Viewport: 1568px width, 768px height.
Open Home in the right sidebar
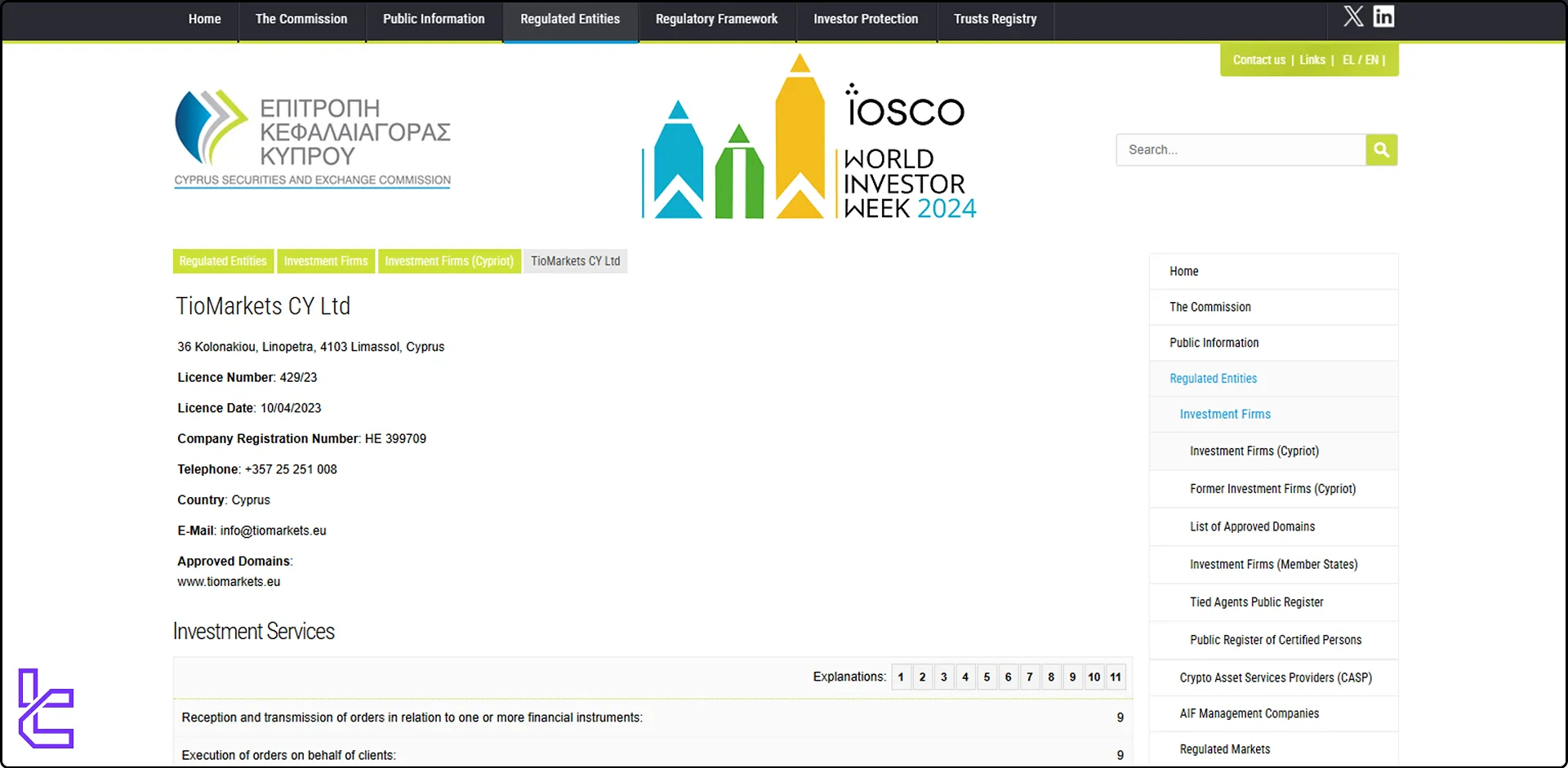(x=1273, y=272)
